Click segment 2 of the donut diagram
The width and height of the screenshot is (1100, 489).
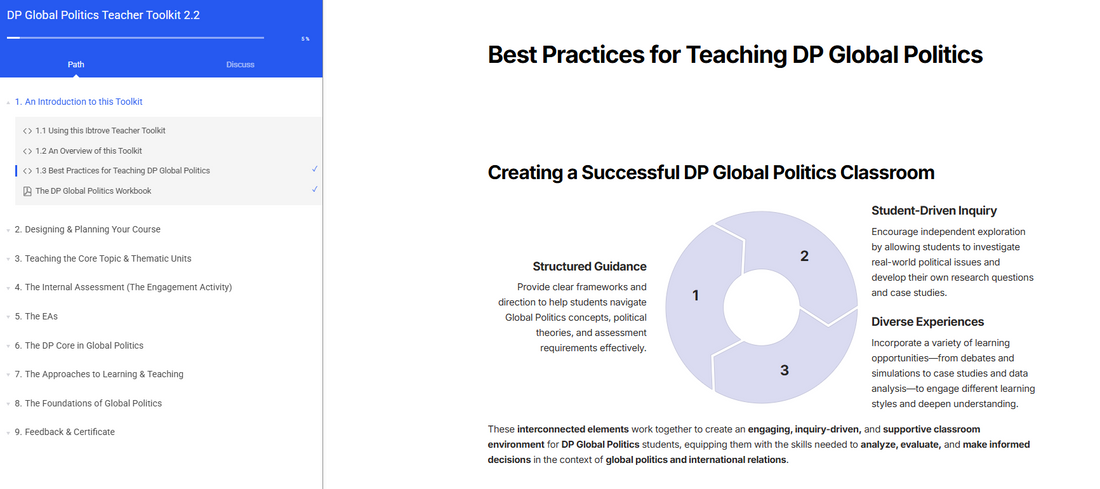click(803, 257)
